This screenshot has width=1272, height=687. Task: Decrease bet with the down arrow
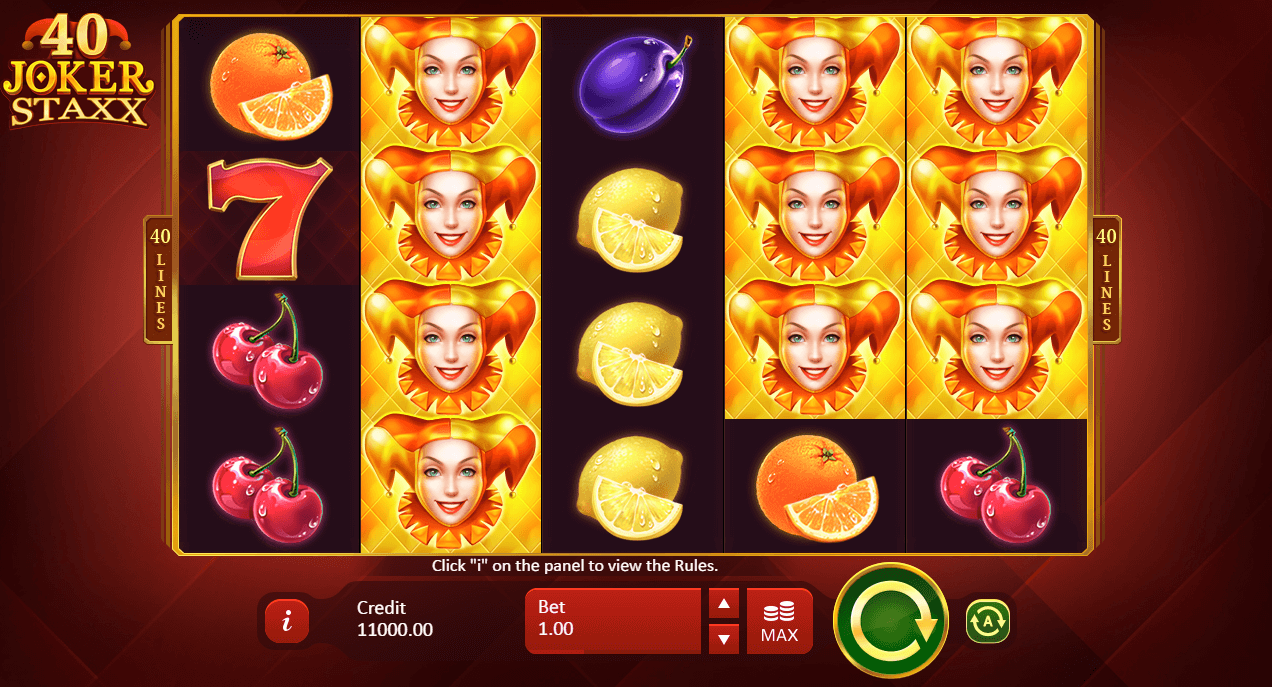point(724,638)
